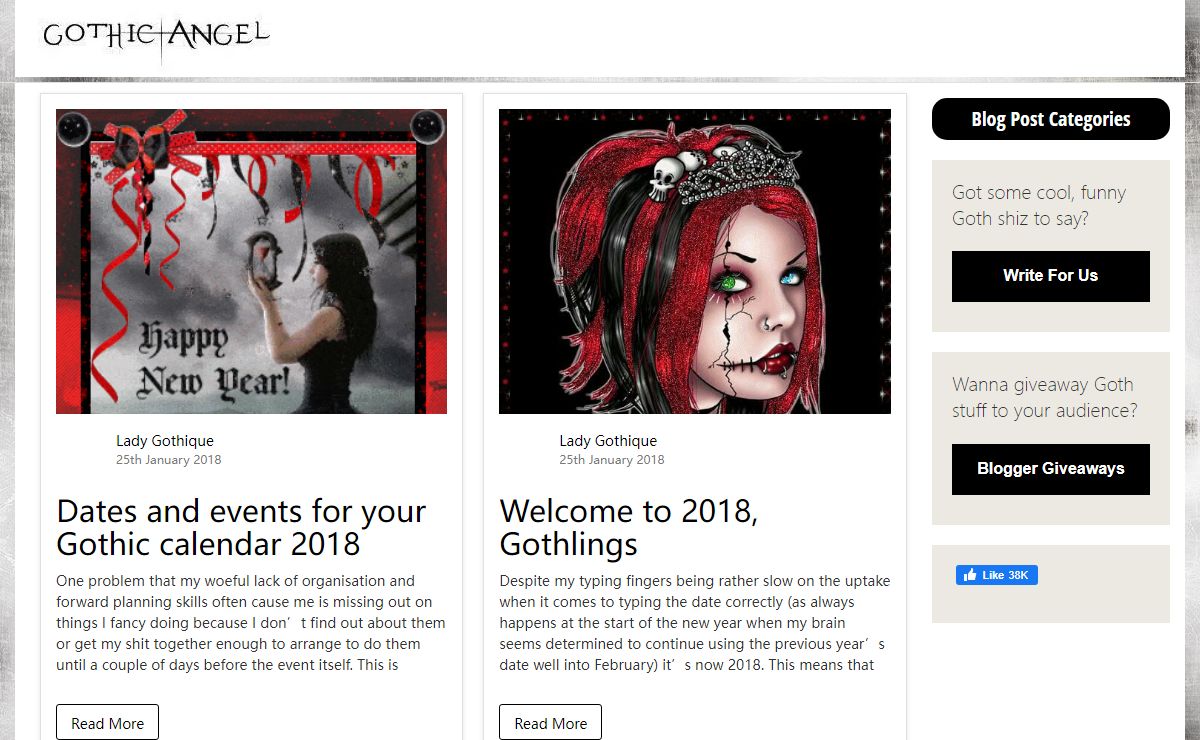
Task: Open the red-haired goth girl post image
Action: coord(695,261)
